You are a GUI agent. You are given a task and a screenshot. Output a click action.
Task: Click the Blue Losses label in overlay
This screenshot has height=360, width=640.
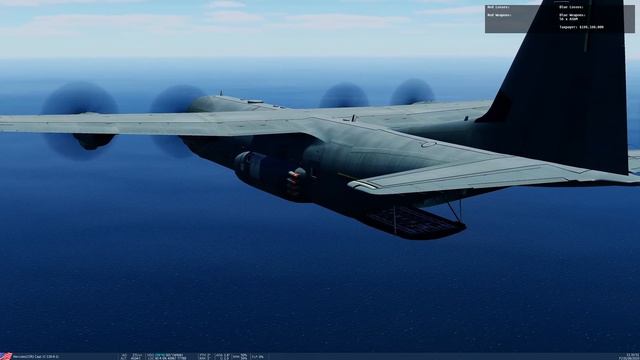click(571, 7)
